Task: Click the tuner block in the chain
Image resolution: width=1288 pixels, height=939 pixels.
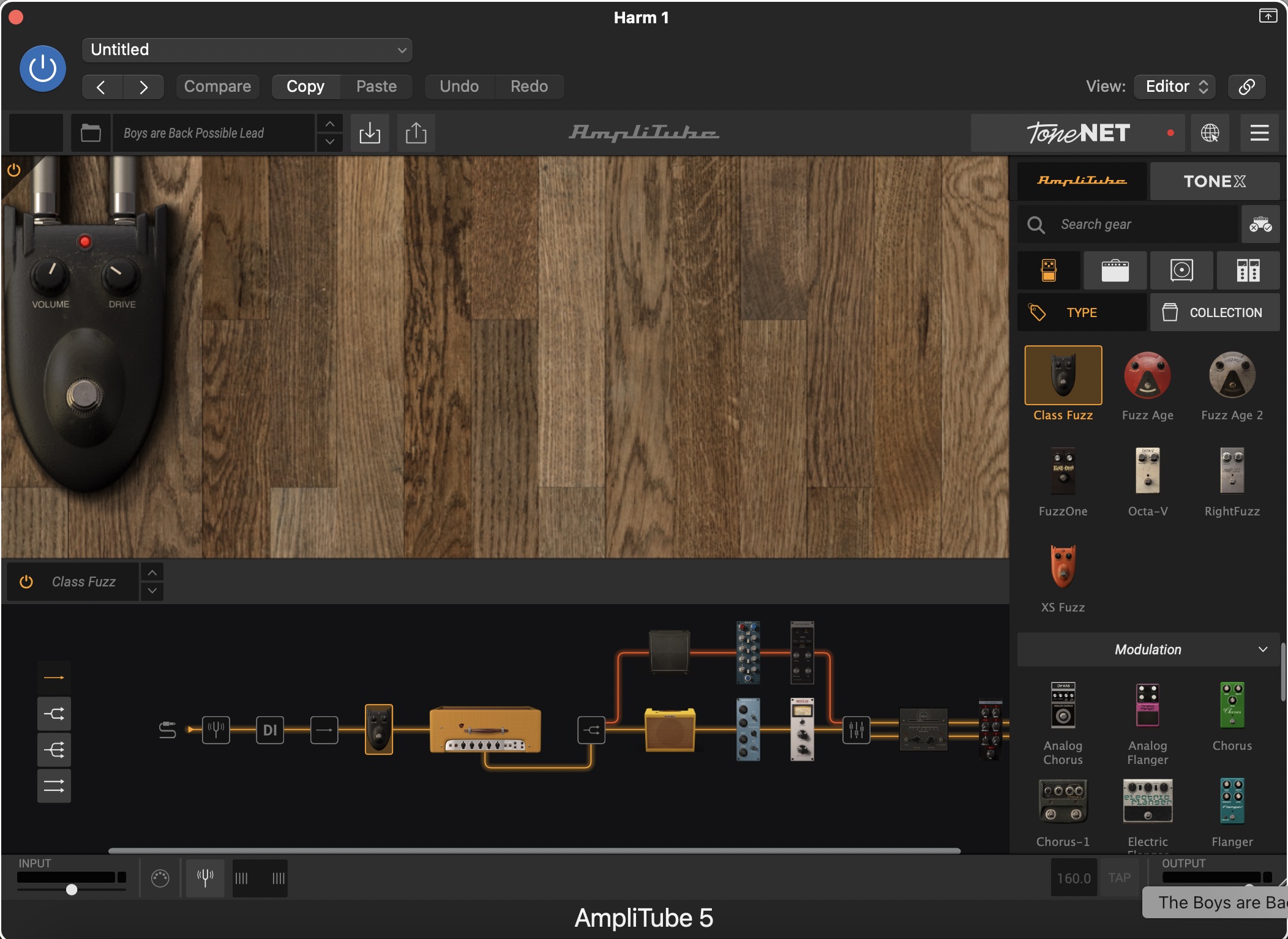Action: point(216,730)
